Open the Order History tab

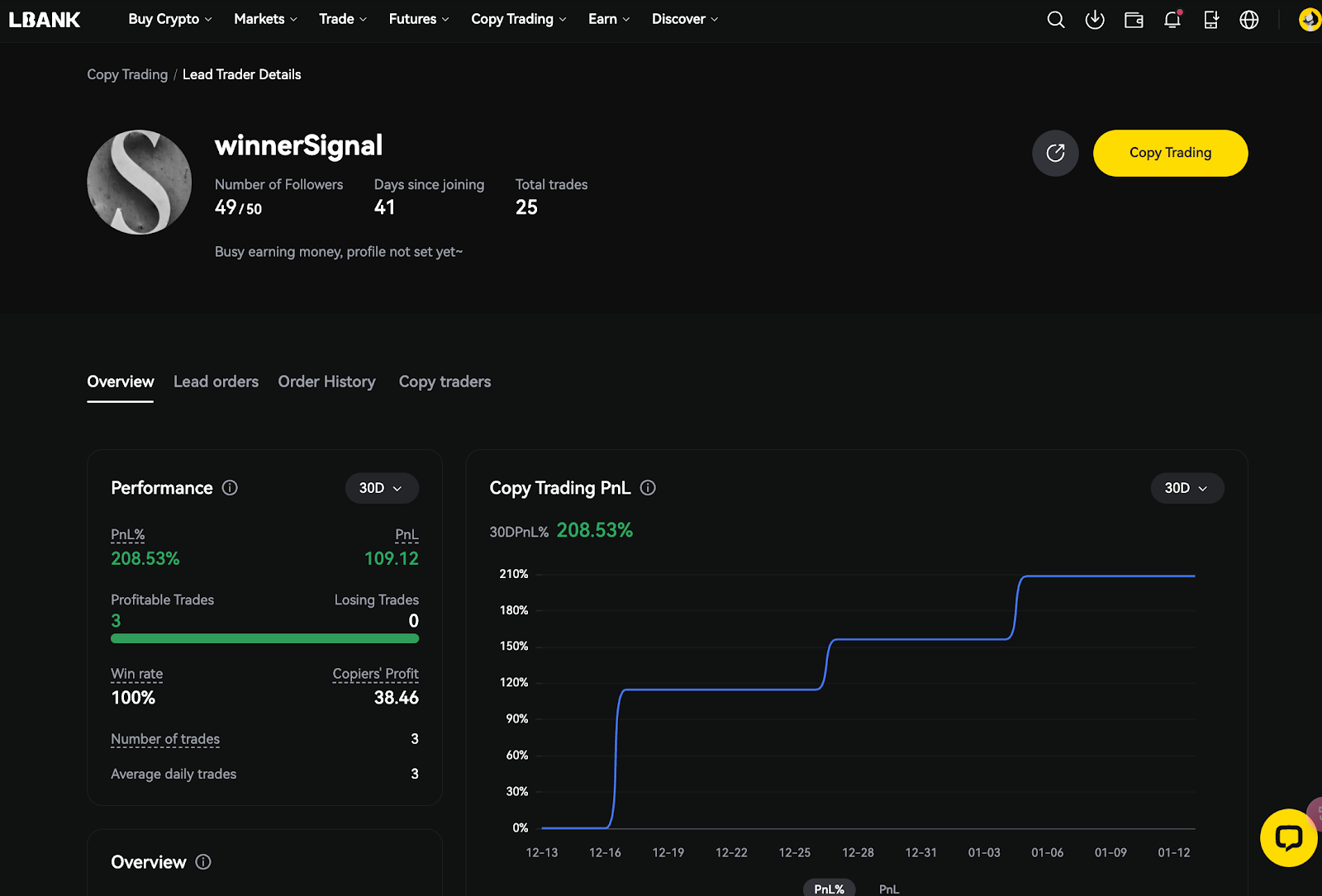[x=326, y=382]
